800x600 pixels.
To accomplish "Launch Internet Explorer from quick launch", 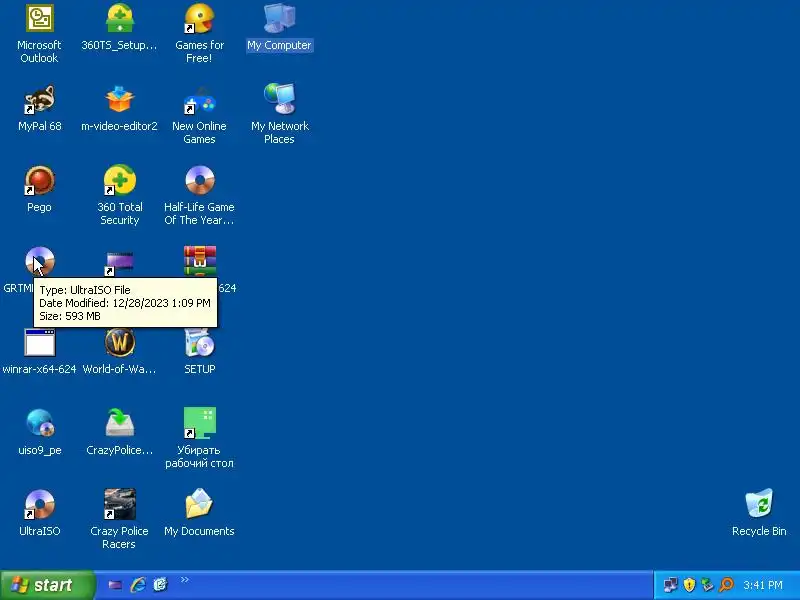I will [x=138, y=585].
